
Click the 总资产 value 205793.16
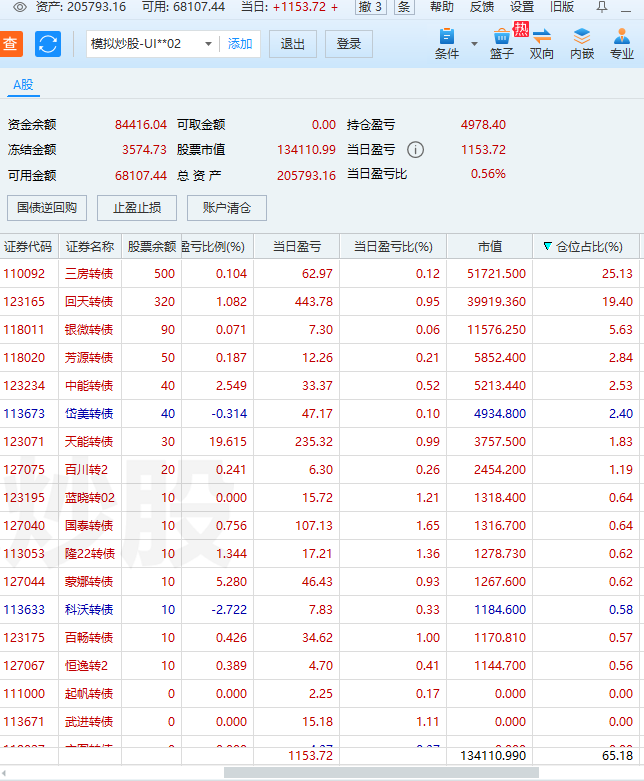pyautogui.click(x=306, y=175)
